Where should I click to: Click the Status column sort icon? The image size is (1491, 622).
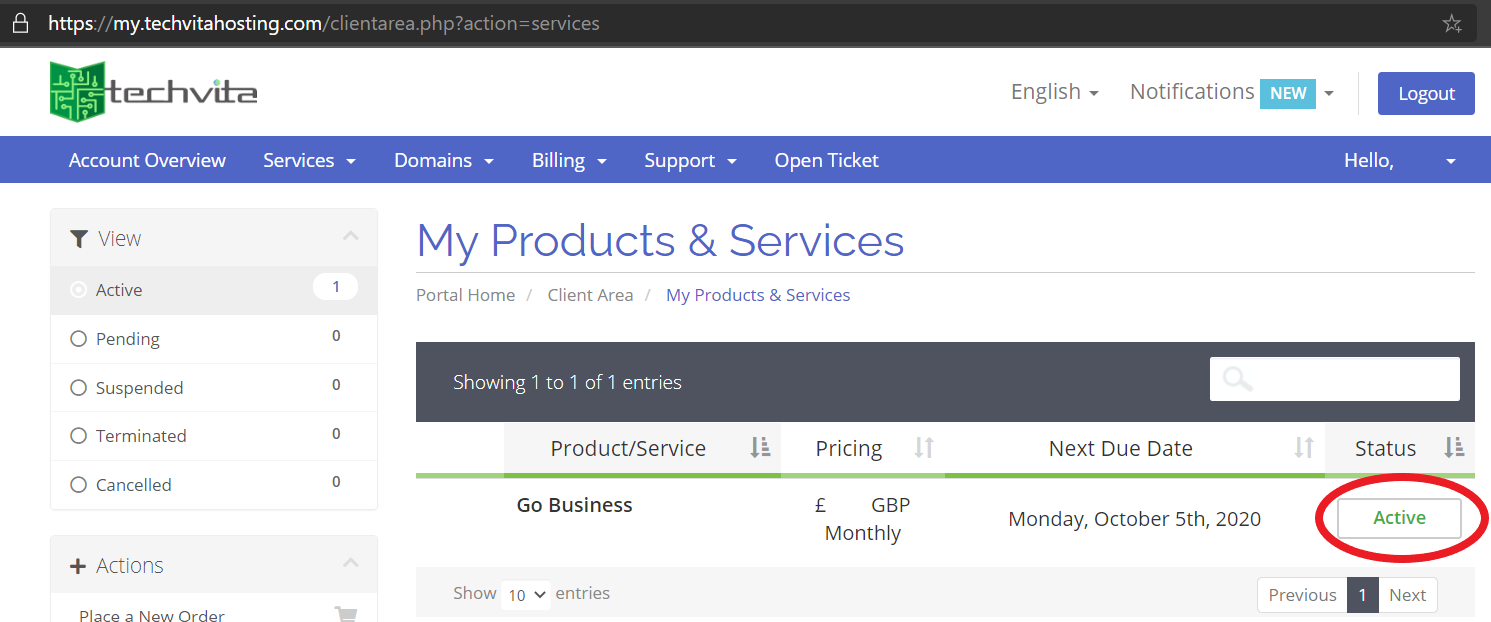tap(1454, 448)
